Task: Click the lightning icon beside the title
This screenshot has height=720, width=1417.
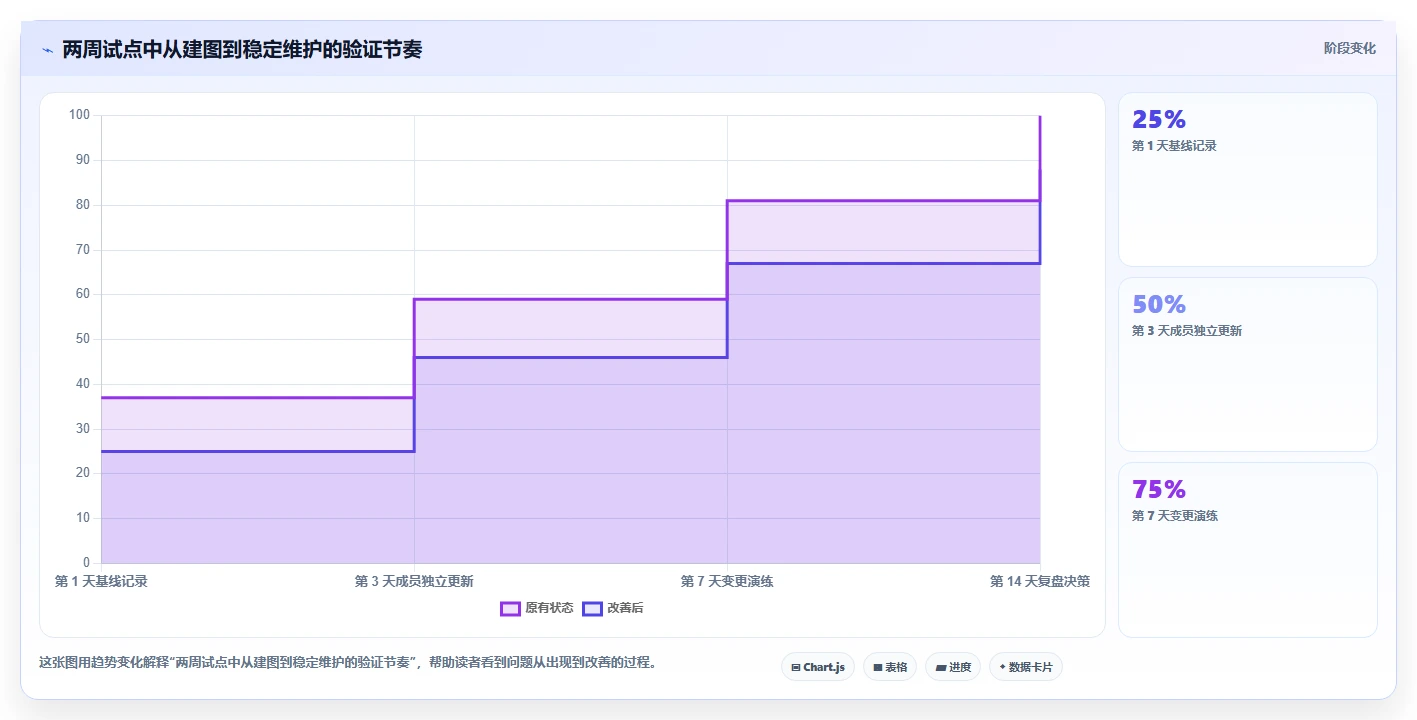Action: (x=47, y=50)
